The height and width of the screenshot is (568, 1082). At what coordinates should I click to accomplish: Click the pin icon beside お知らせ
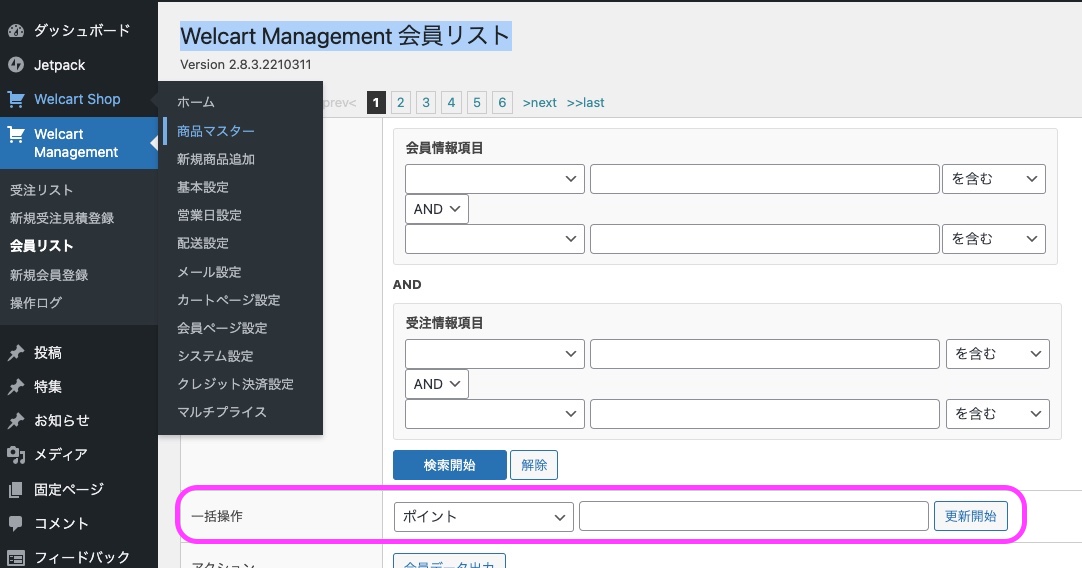pos(16,420)
